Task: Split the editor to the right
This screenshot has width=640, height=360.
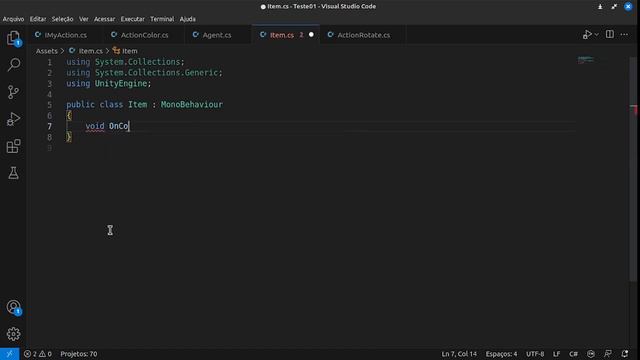Action: tap(609, 35)
